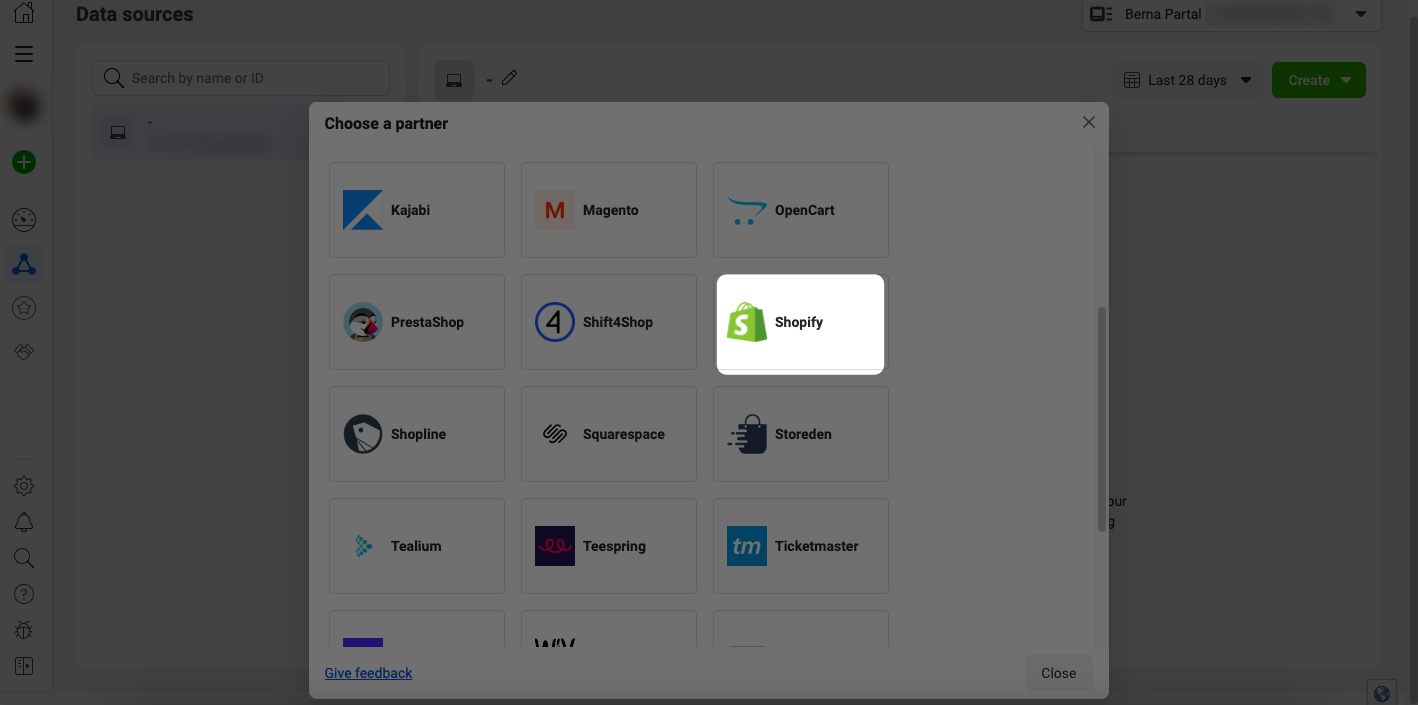Open the green Create dropdown button
This screenshot has height=705, width=1418.
(1318, 80)
